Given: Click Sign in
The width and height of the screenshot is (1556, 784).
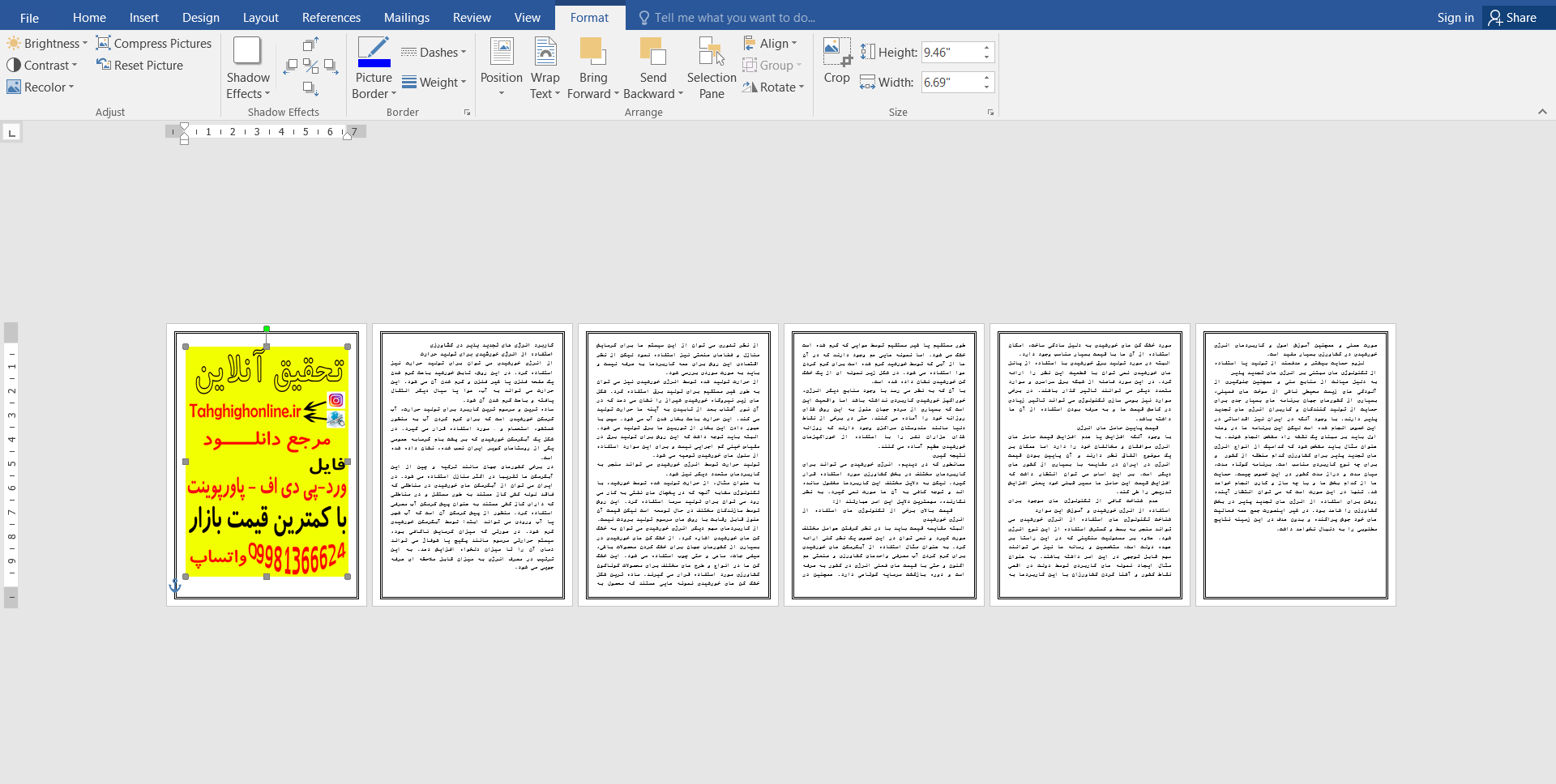Looking at the screenshot, I should coord(1456,18).
